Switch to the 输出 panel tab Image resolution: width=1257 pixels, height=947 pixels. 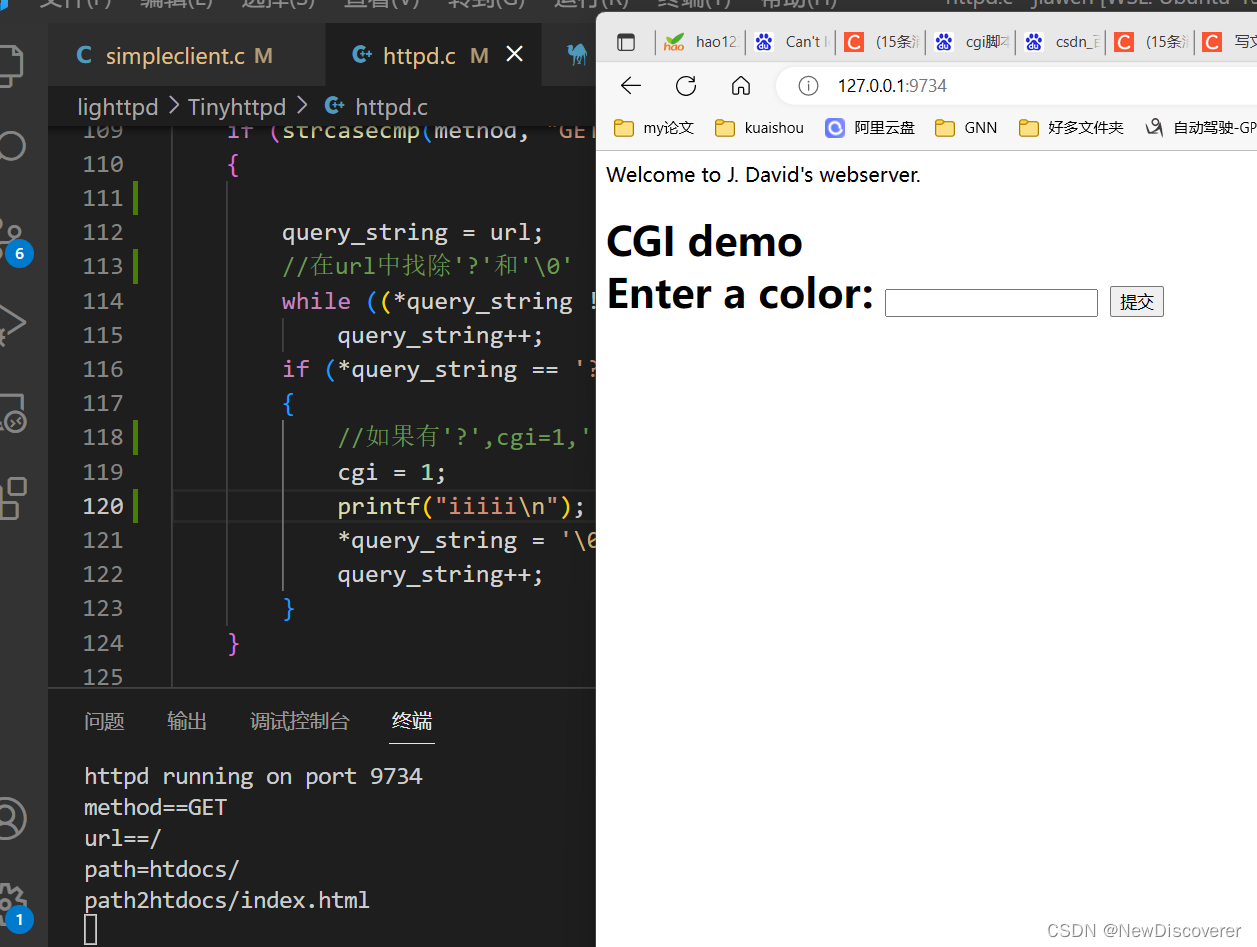click(186, 720)
